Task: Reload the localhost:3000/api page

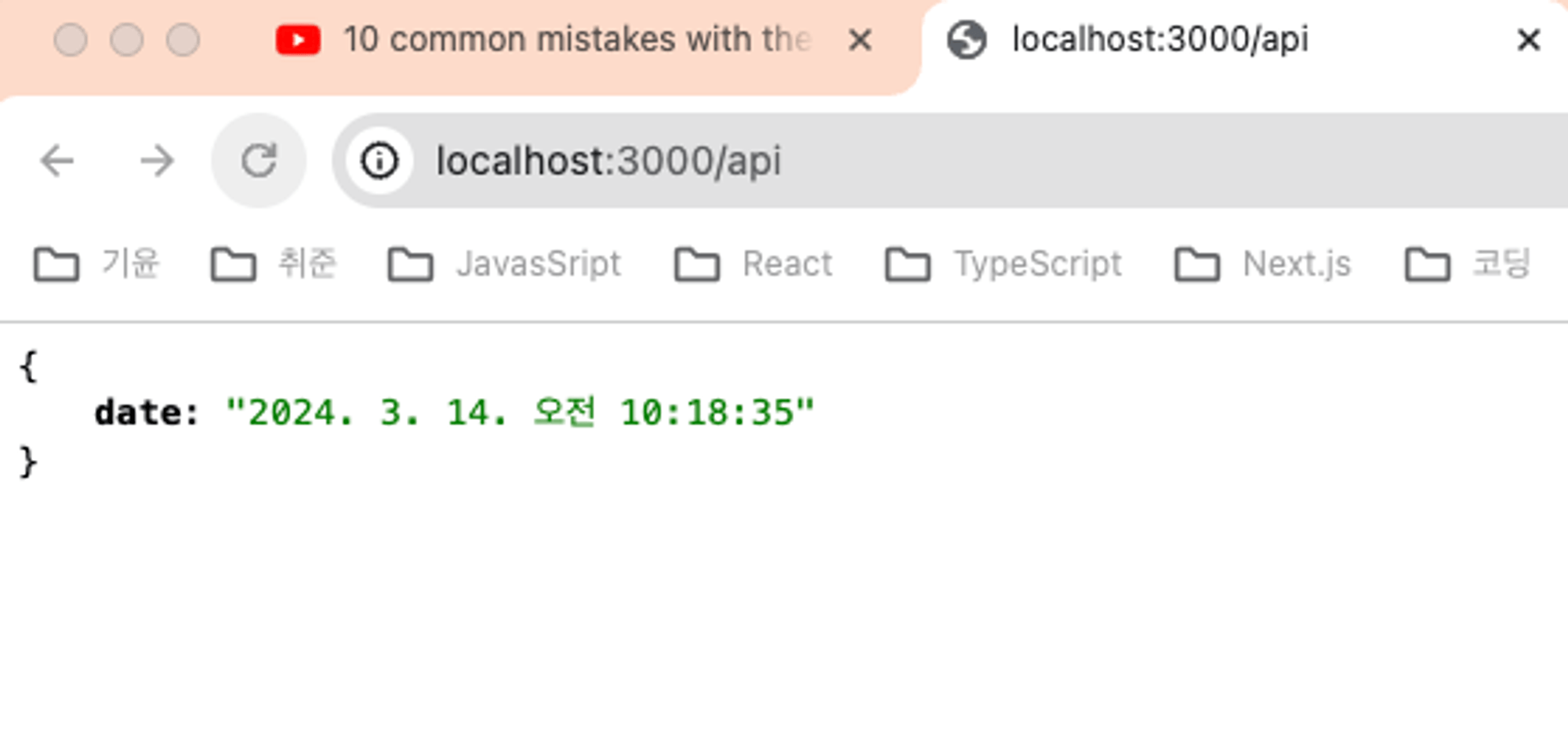Action: pos(259,161)
